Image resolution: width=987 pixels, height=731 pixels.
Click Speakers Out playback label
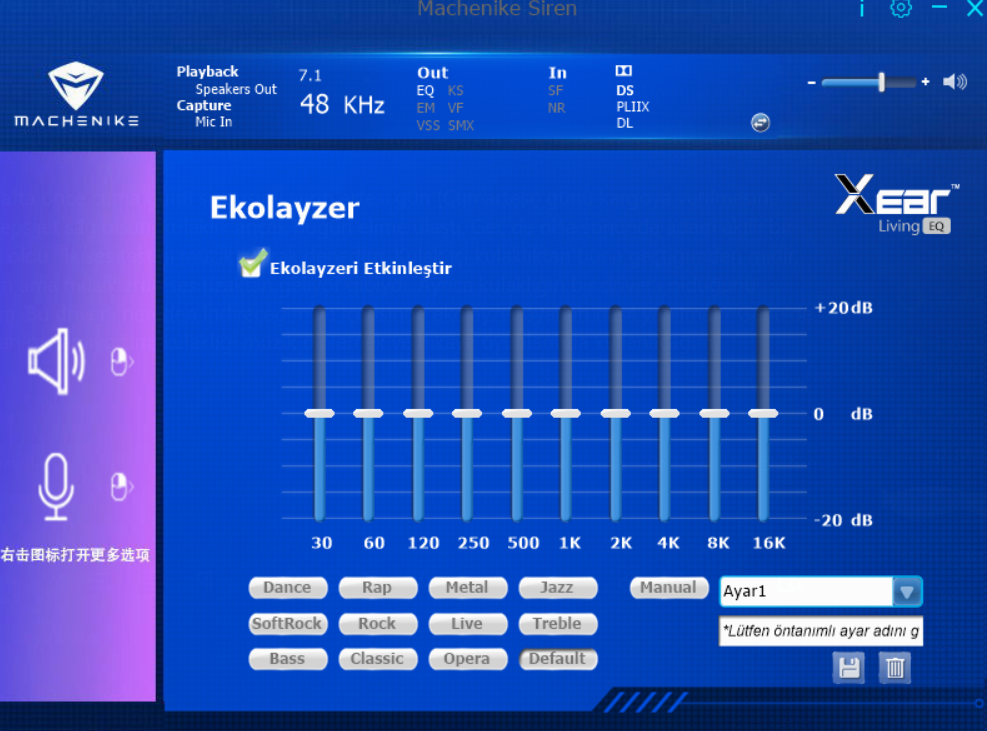(x=235, y=89)
